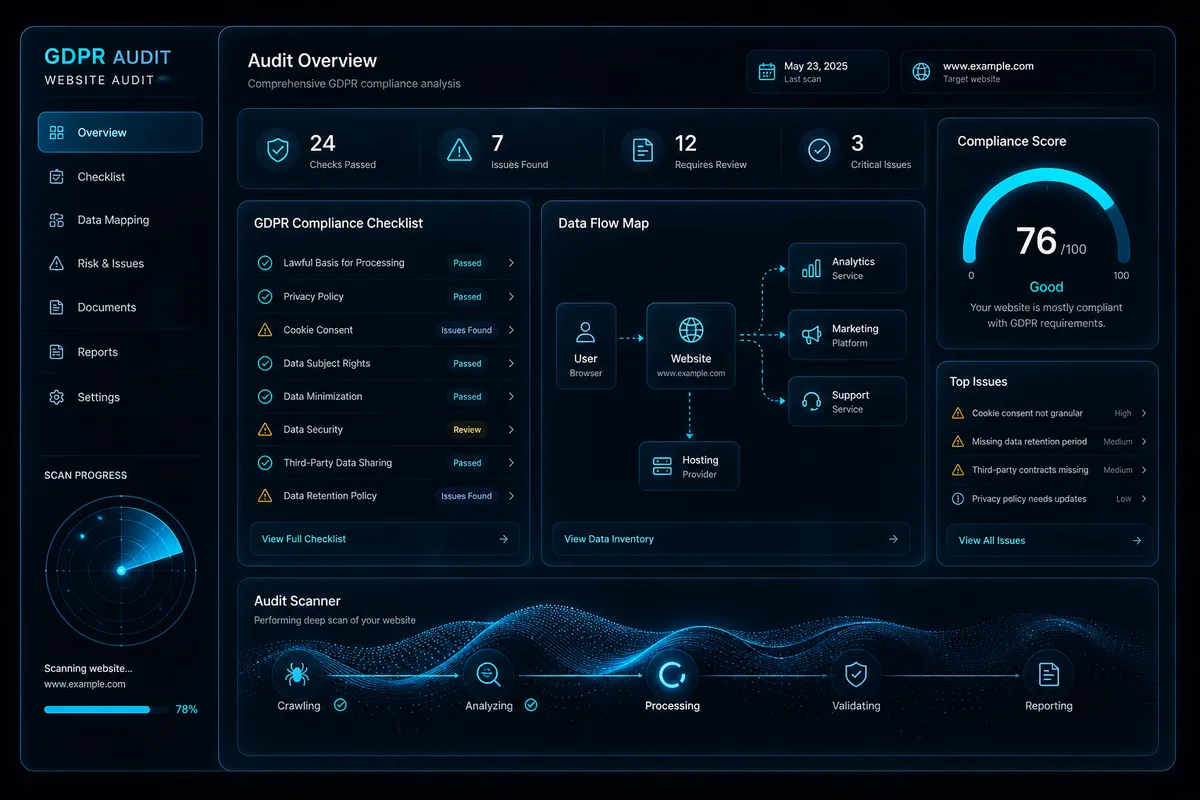Expand Cookie consent not granular issue chevron

click(x=1144, y=413)
